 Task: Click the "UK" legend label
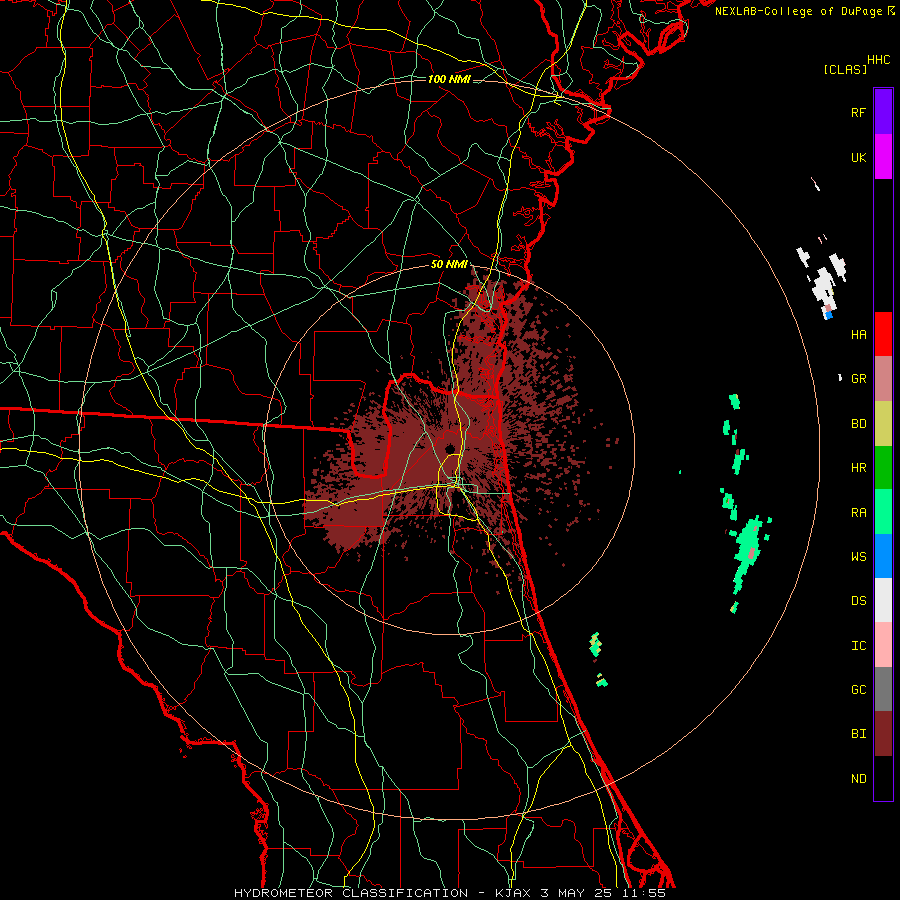click(x=858, y=157)
